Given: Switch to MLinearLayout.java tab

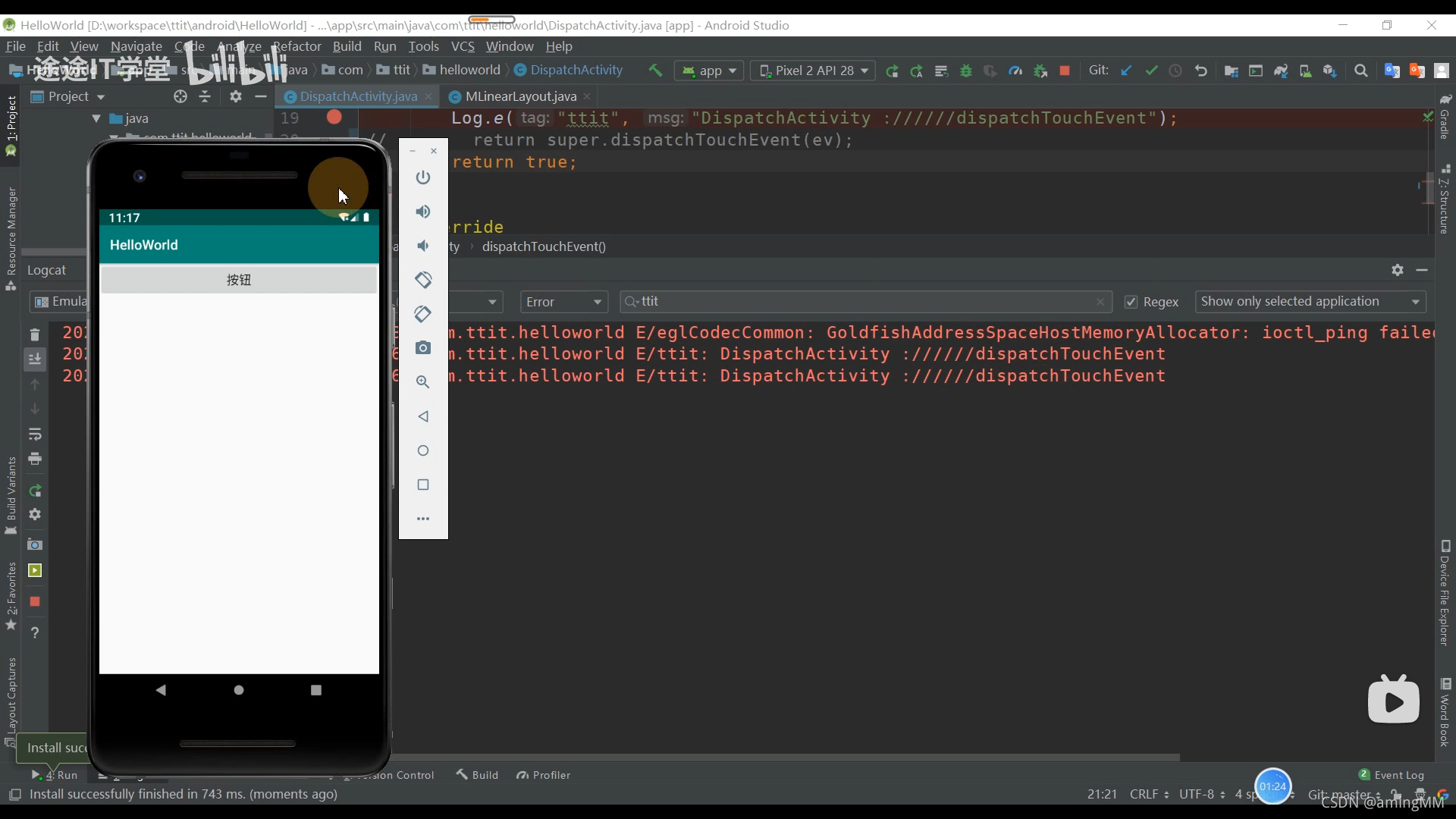Looking at the screenshot, I should [x=521, y=96].
